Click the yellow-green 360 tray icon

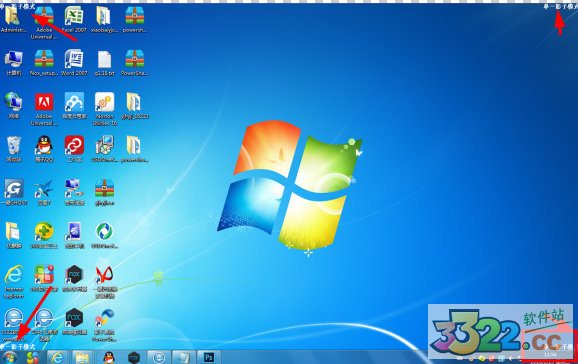click(481, 358)
